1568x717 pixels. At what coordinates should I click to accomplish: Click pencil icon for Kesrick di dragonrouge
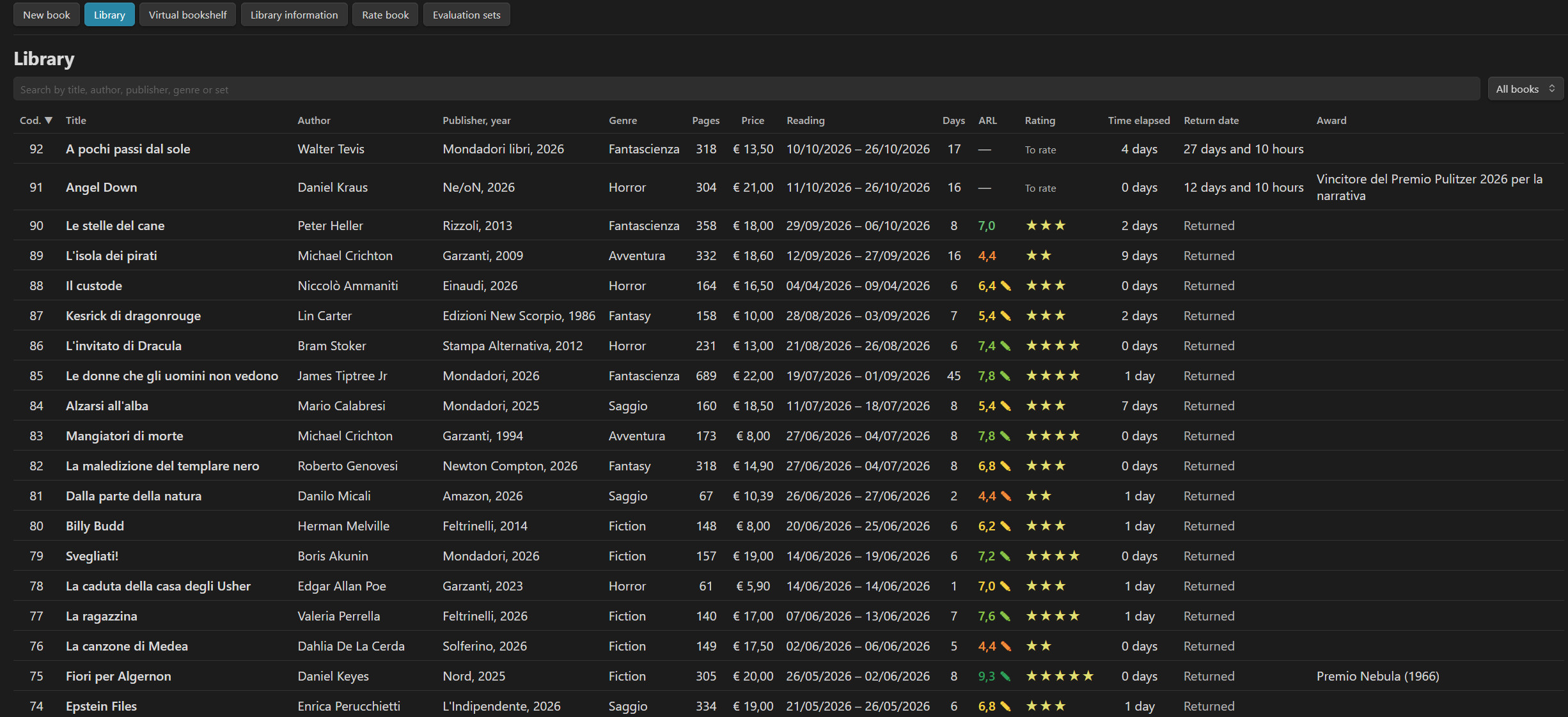coord(1006,316)
